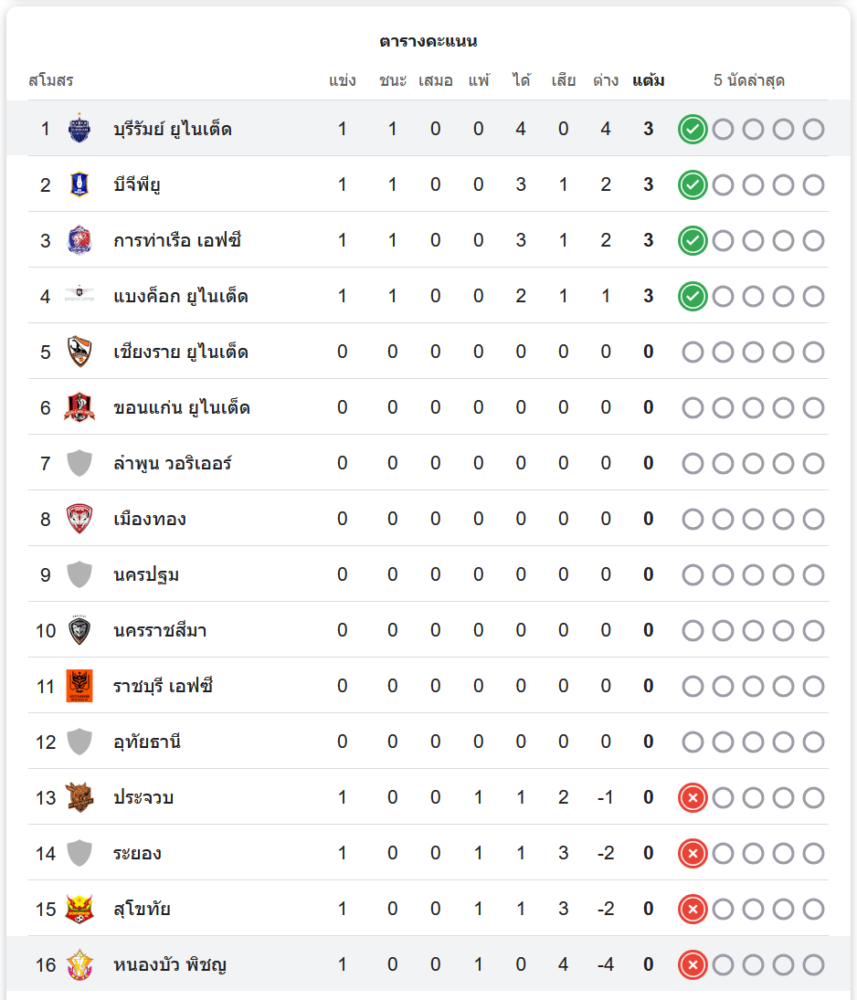
Task: Click the red loss mark for ระยอง
Action: click(x=692, y=853)
